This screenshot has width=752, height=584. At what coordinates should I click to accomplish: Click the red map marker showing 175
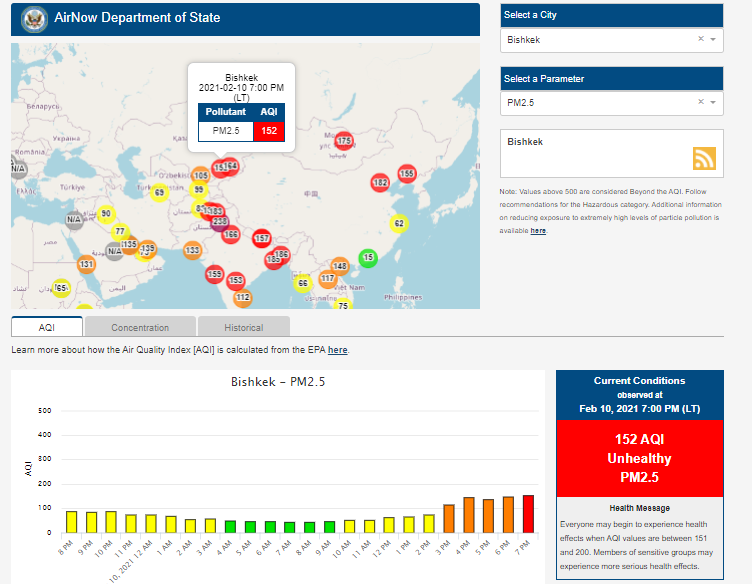[x=344, y=141]
